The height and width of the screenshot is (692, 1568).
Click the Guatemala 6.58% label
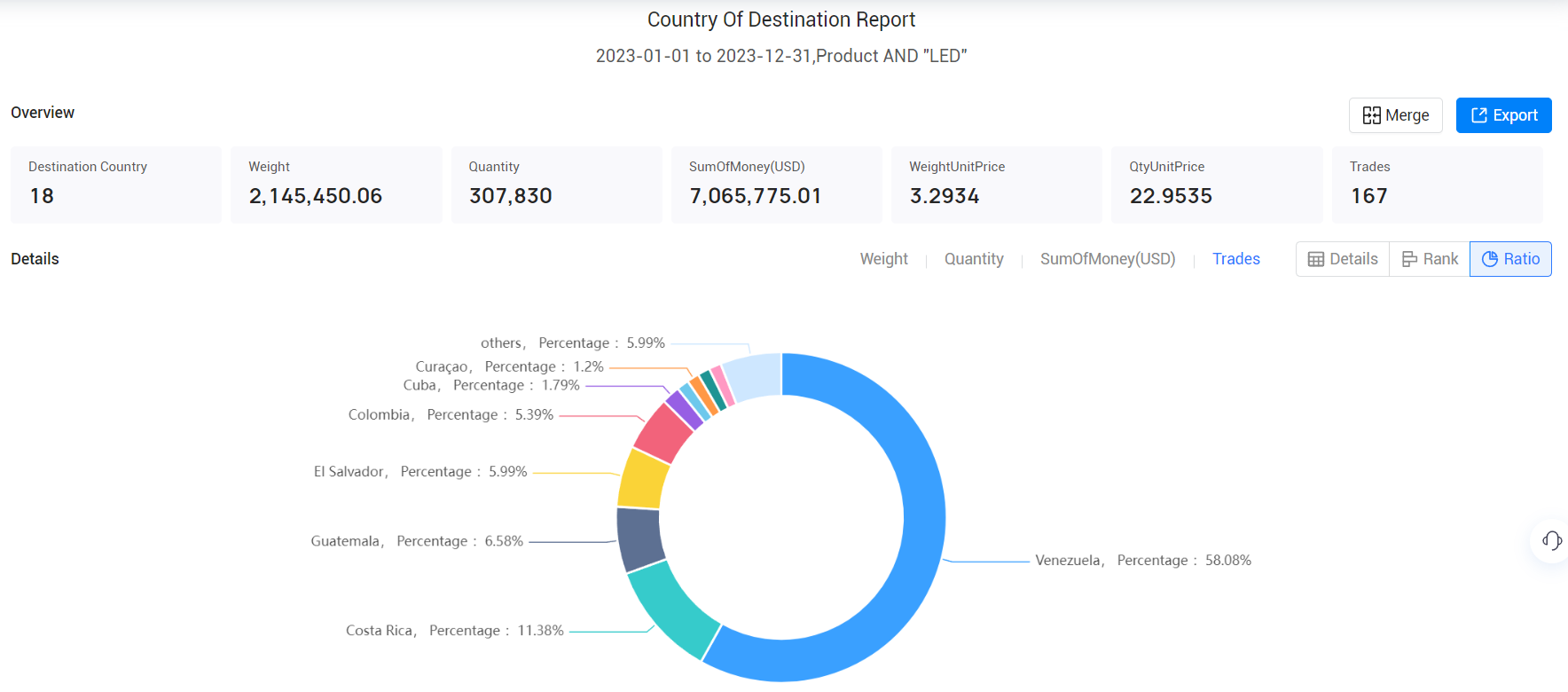[417, 541]
